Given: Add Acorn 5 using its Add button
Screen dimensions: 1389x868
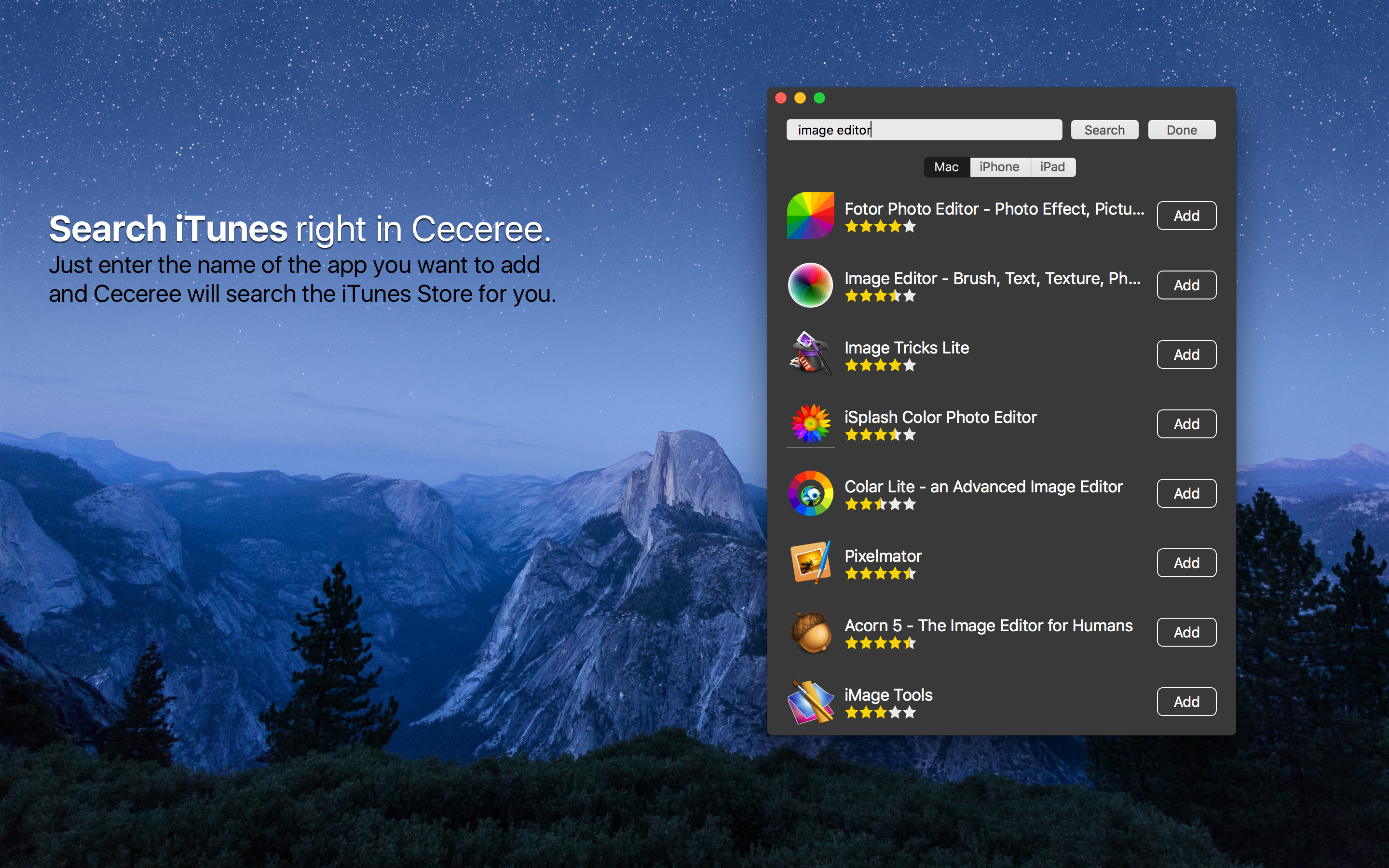Looking at the screenshot, I should pos(1186,632).
